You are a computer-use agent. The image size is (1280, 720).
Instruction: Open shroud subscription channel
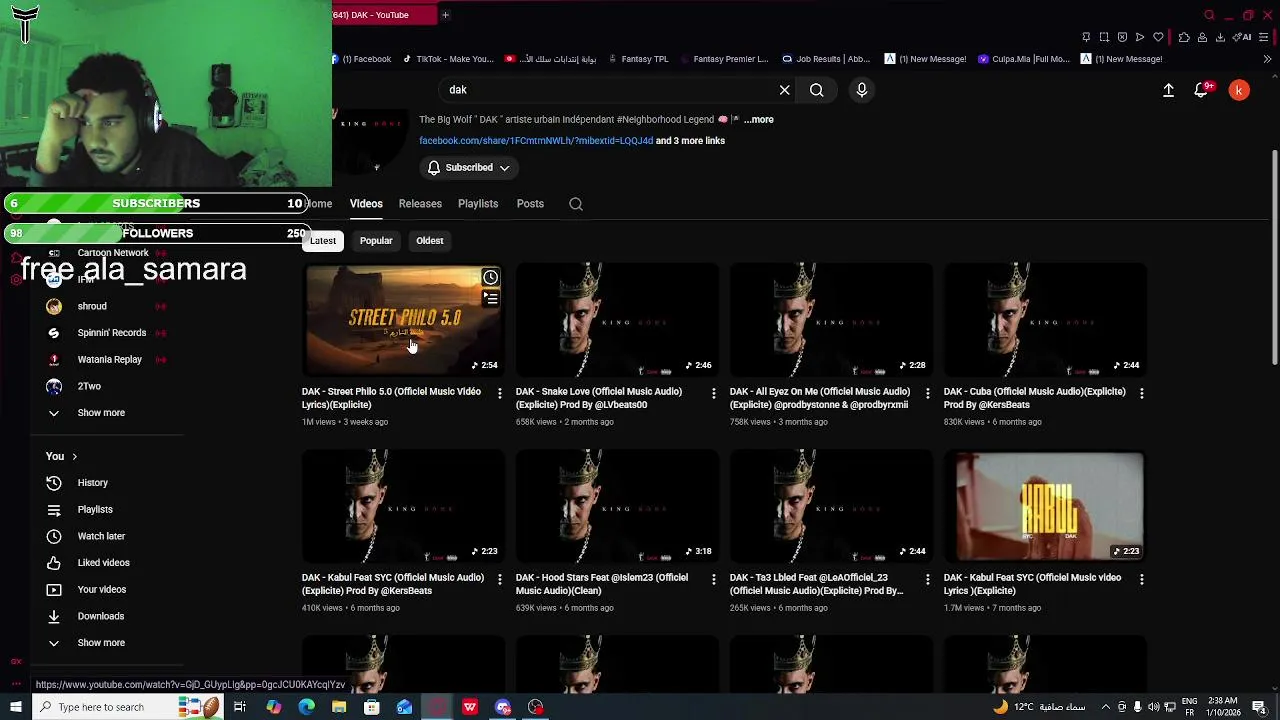tap(92, 307)
